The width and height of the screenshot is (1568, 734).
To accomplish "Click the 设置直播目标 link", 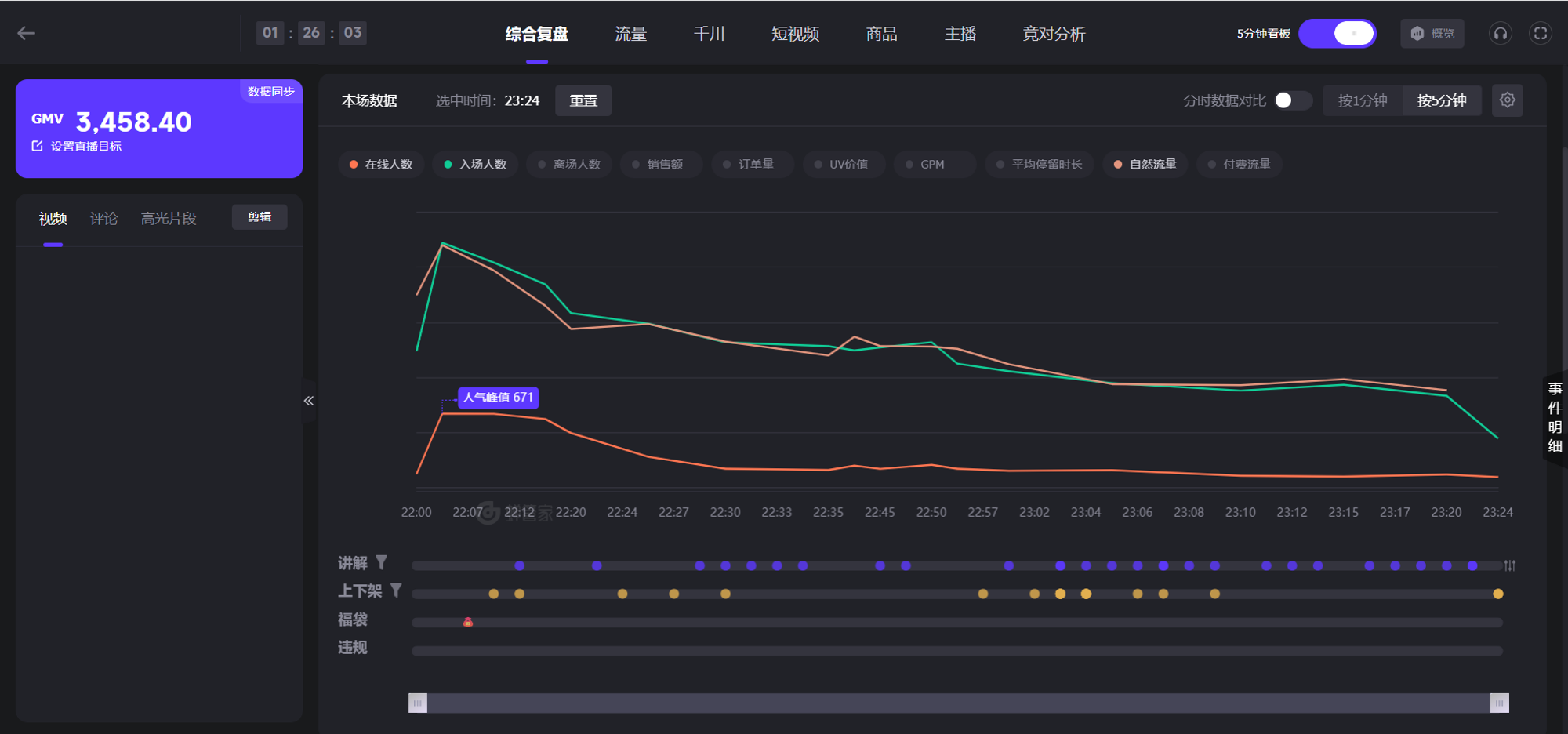I will [x=86, y=146].
